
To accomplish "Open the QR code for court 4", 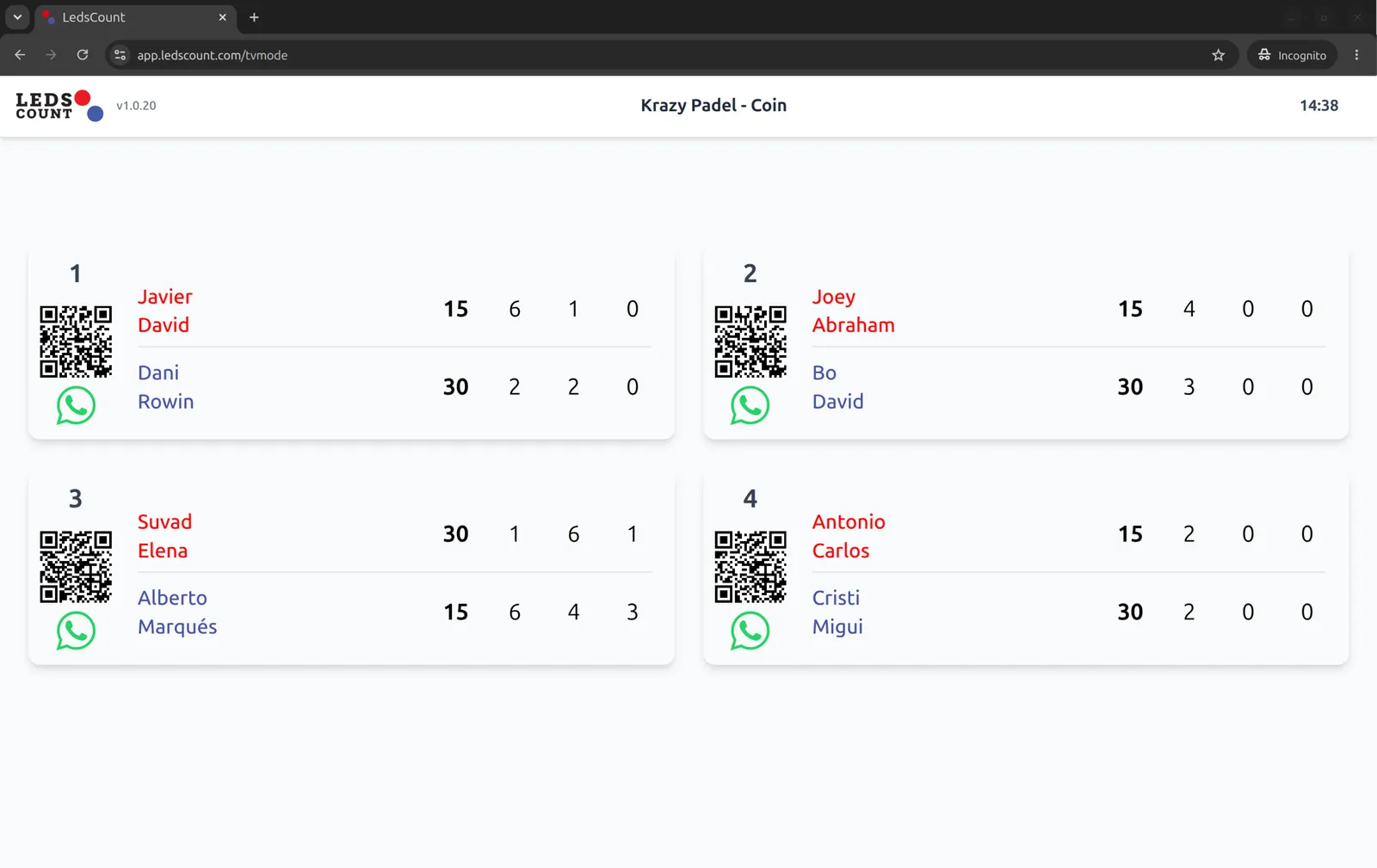I will tap(750, 567).
